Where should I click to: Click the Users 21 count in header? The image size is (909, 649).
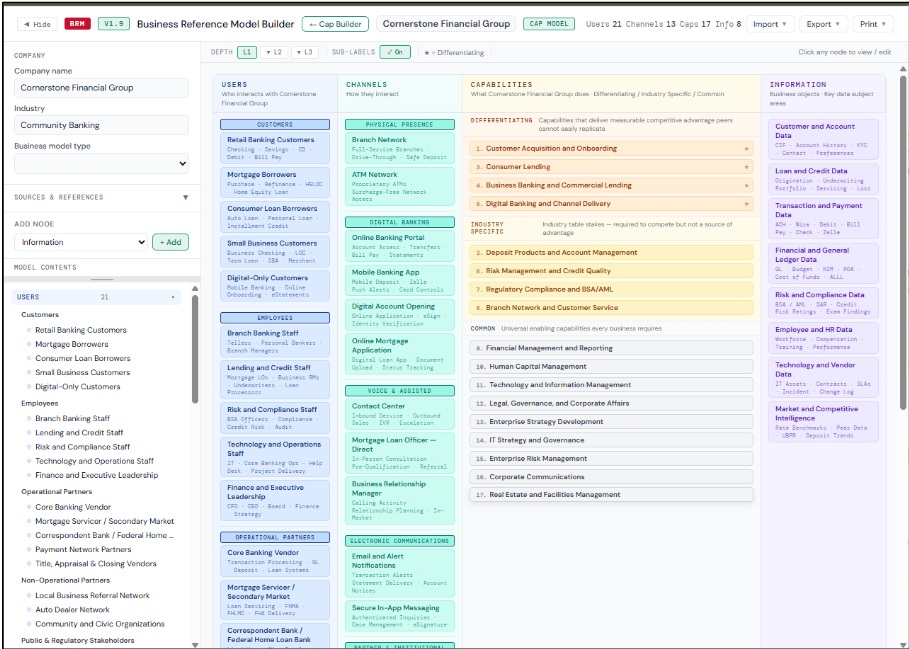[x=603, y=24]
